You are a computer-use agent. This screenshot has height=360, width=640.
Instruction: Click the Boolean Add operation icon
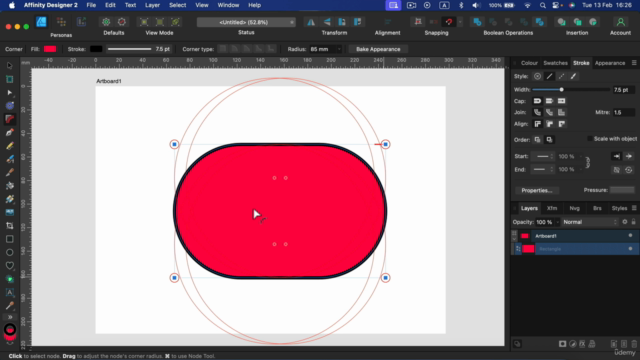point(477,22)
